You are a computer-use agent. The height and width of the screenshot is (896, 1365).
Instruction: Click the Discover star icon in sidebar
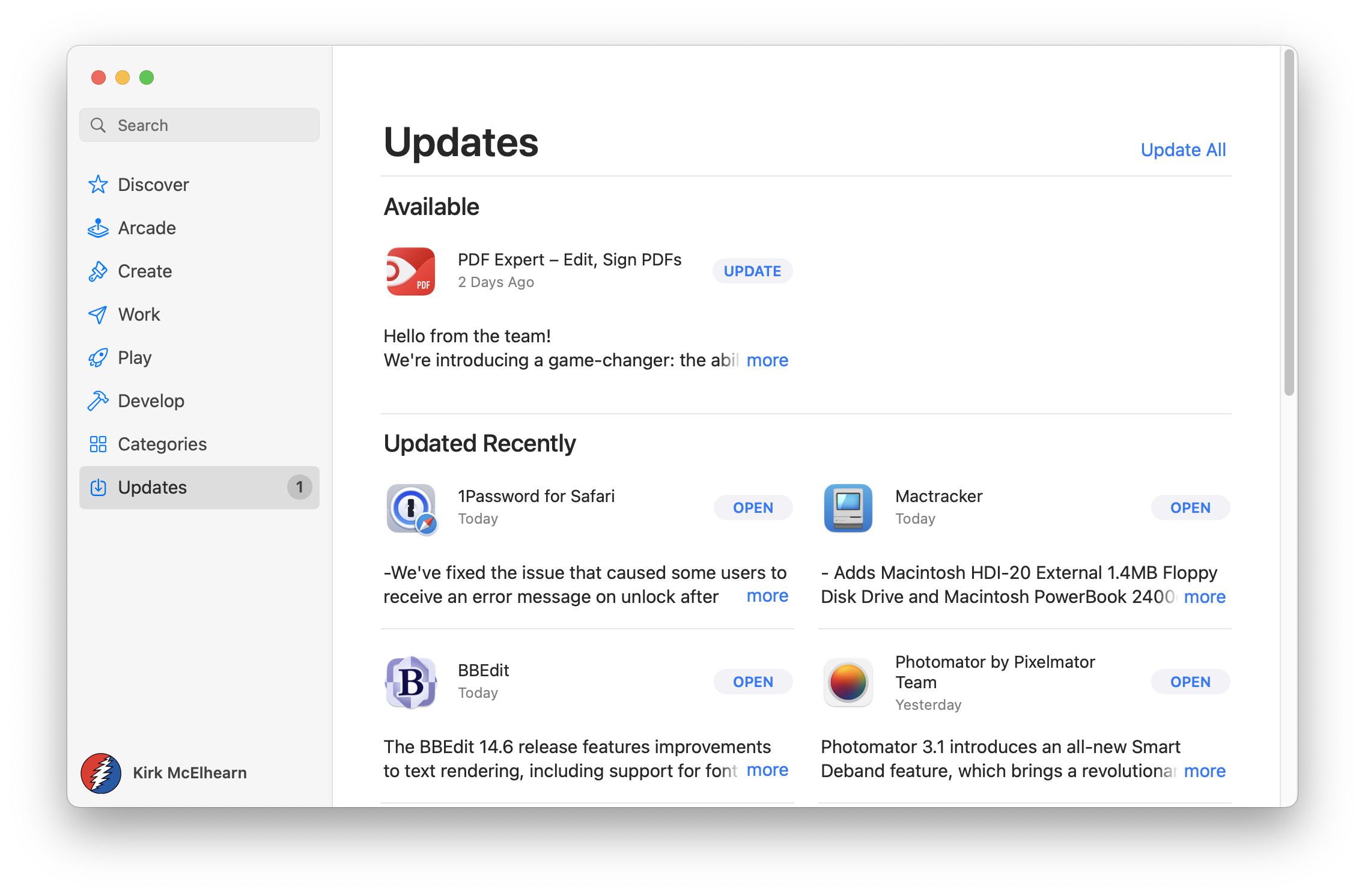tap(98, 184)
